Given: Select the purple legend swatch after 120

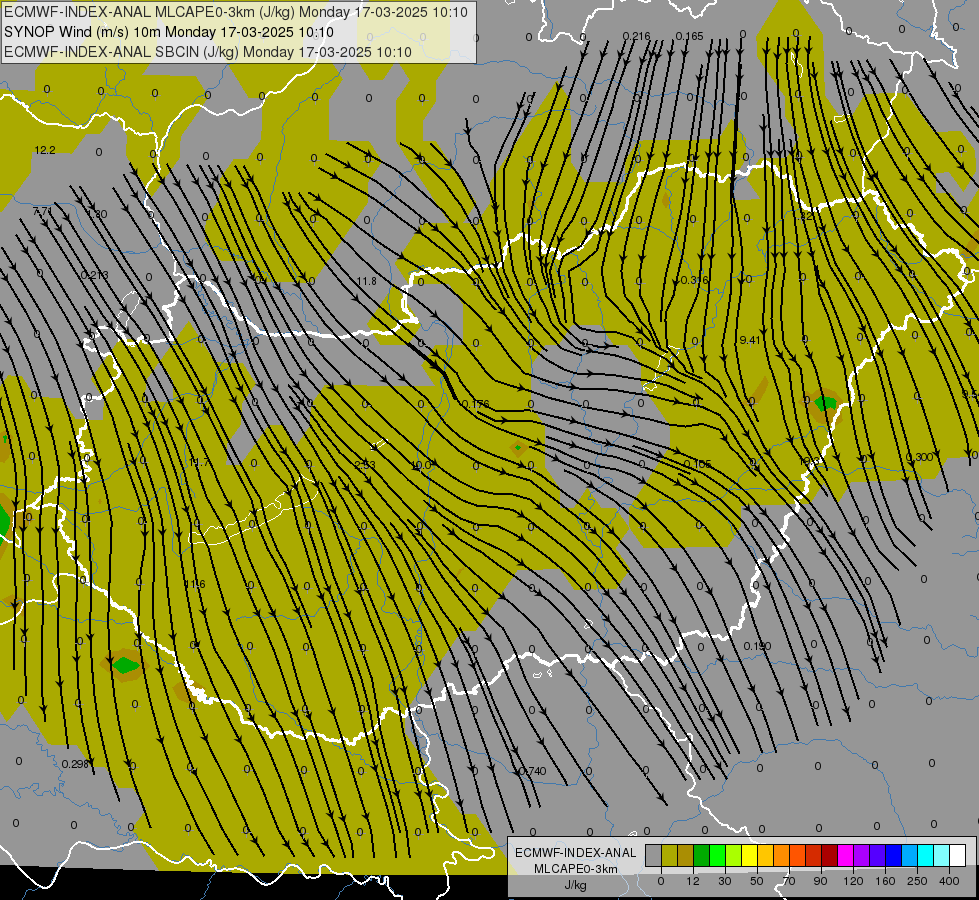Looking at the screenshot, I should click(x=862, y=855).
